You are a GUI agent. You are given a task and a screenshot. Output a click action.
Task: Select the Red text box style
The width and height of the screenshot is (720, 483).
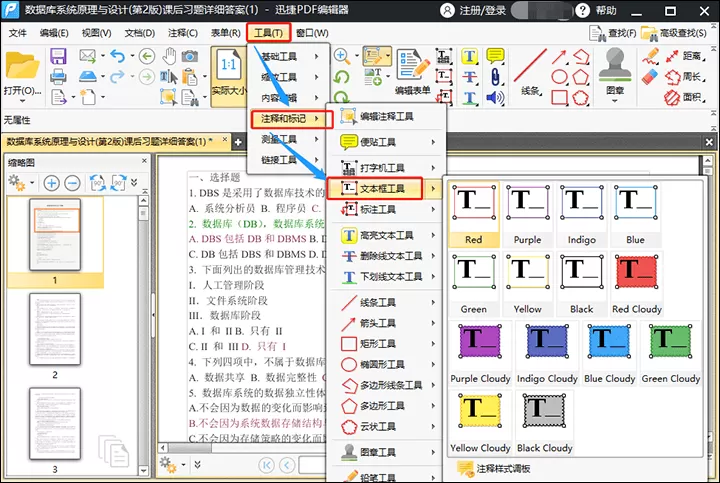pos(474,214)
